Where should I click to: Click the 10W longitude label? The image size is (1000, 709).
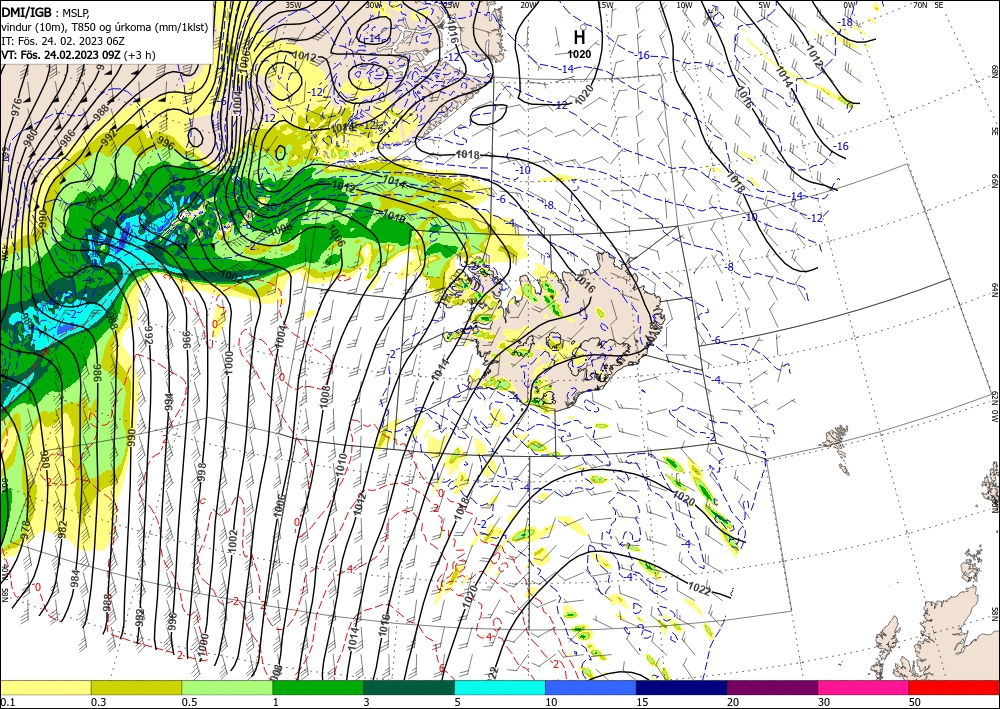[684, 5]
